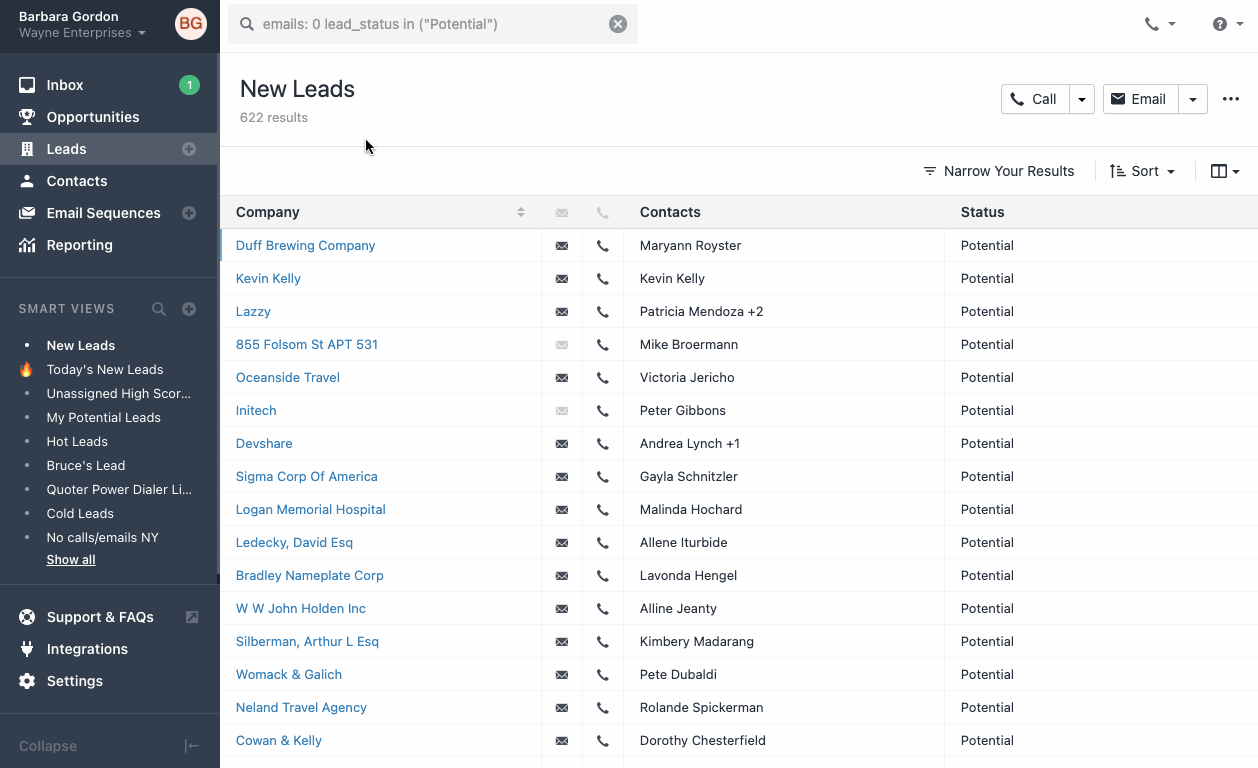Click the help question mark icon

(x=1221, y=23)
